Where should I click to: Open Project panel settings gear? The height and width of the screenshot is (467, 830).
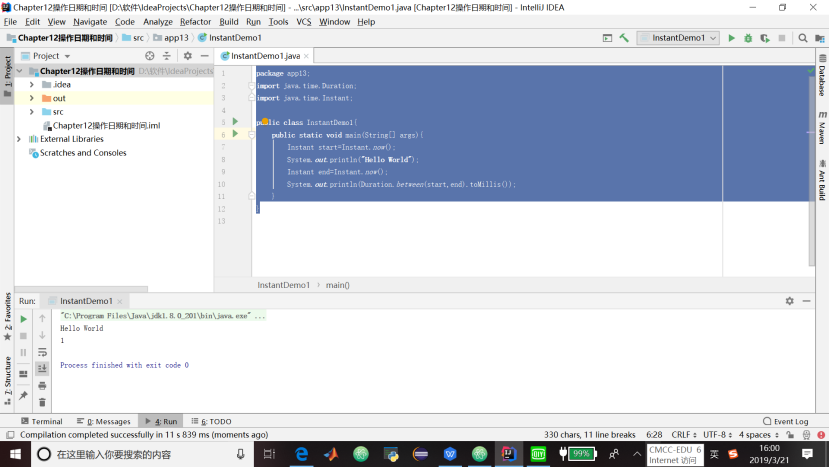(x=187, y=56)
